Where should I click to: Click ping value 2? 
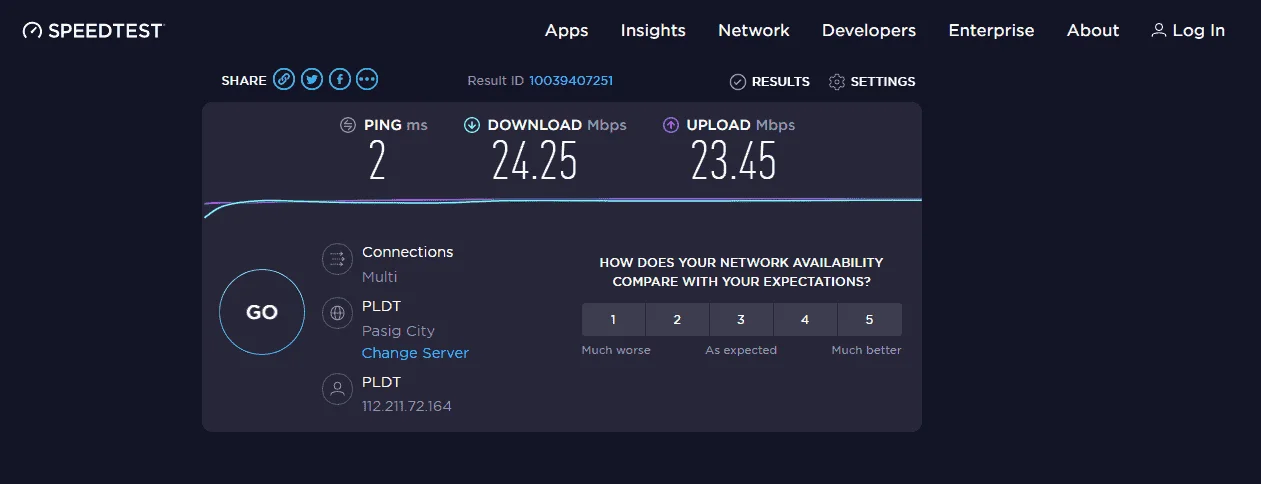pos(377,160)
